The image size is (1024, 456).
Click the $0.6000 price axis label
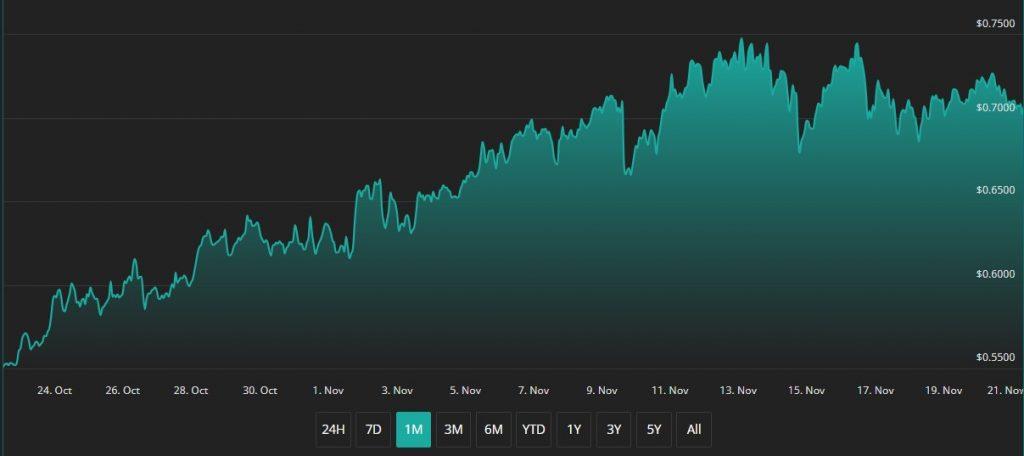996,274
